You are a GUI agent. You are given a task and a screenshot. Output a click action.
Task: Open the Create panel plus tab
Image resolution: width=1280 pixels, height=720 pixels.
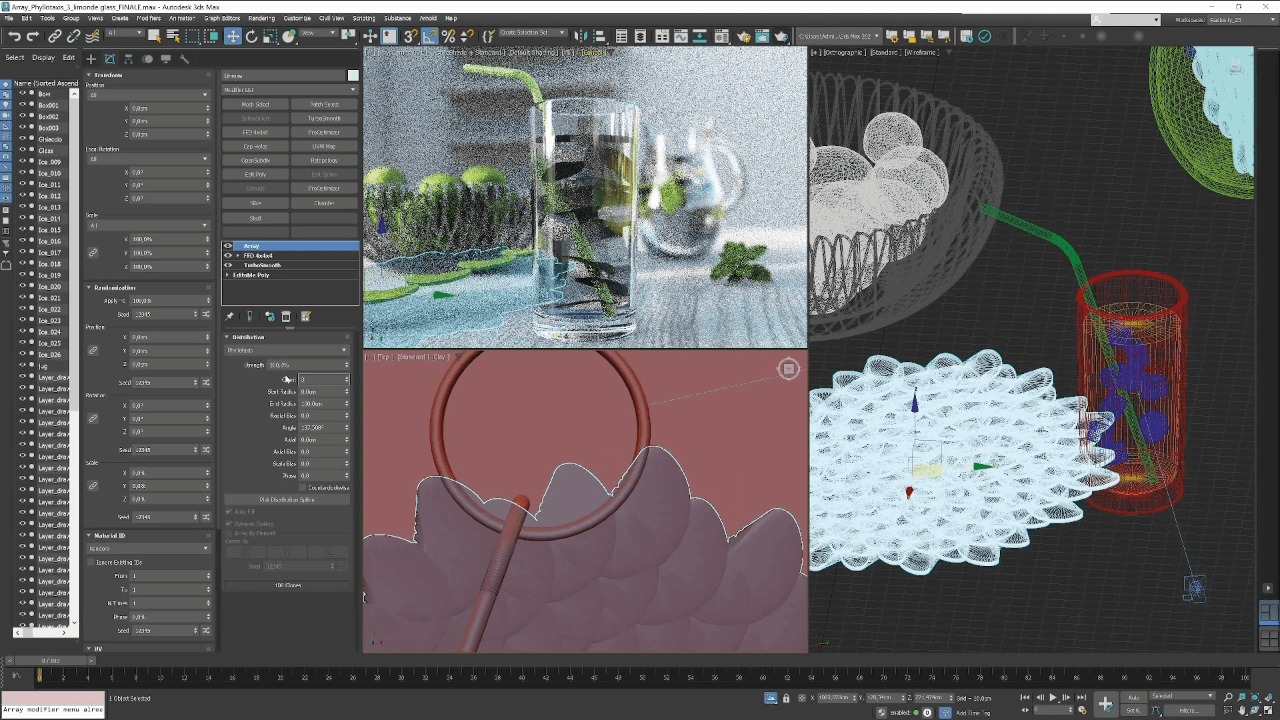[x=91, y=58]
